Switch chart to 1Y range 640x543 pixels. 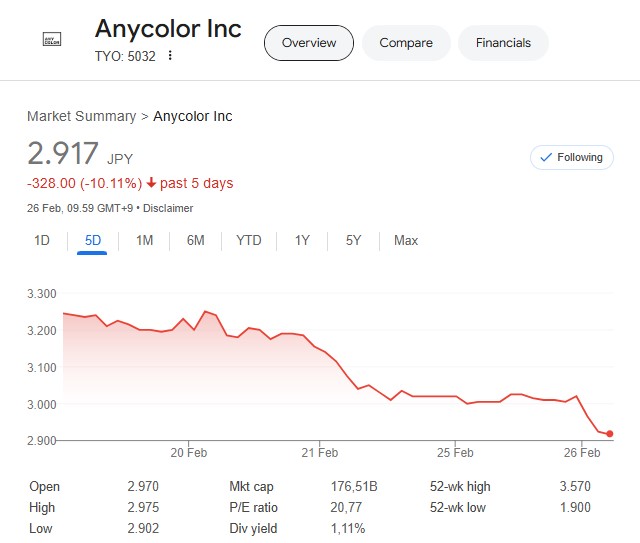[302, 240]
